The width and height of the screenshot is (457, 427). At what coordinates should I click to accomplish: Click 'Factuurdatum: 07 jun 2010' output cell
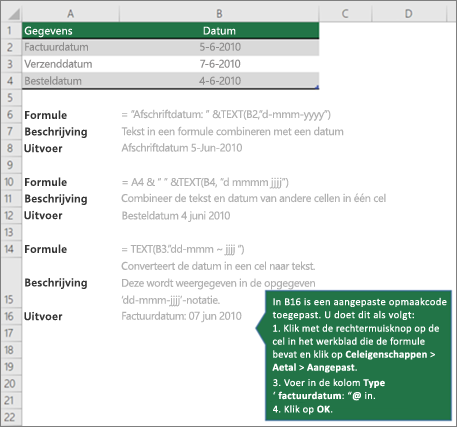click(181, 316)
